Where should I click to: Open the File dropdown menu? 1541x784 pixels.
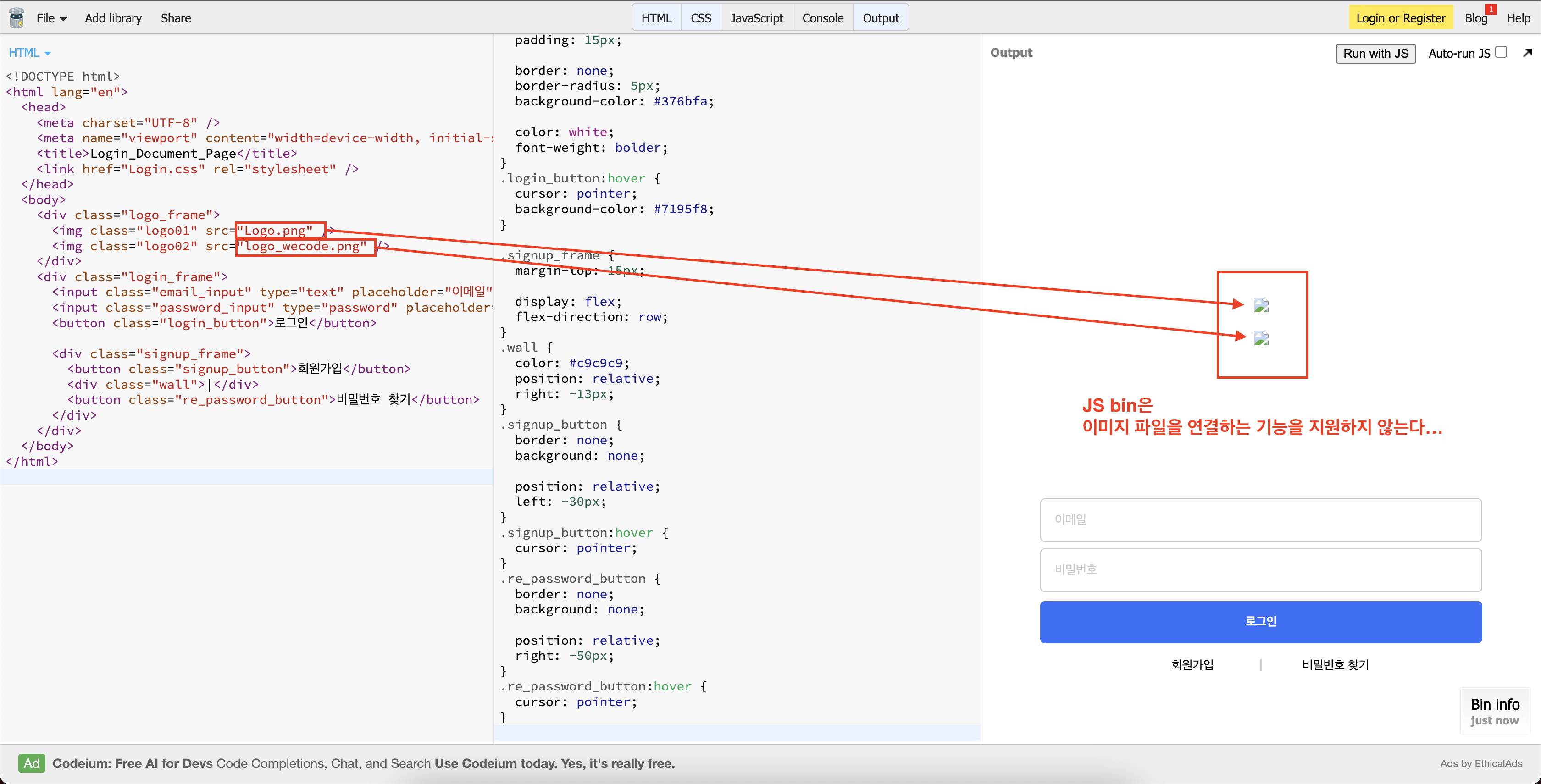(x=51, y=18)
